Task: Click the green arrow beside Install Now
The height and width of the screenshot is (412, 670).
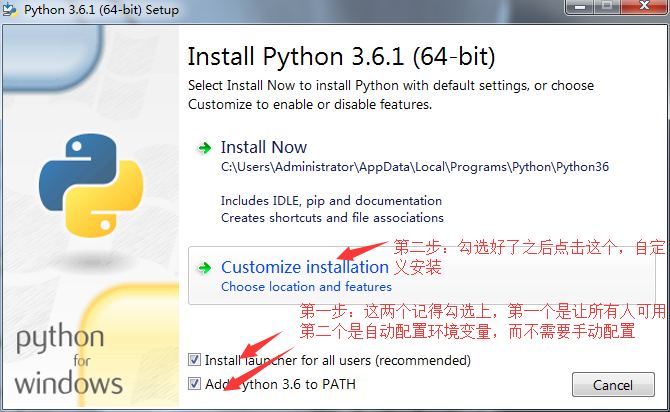Action: 205,148
